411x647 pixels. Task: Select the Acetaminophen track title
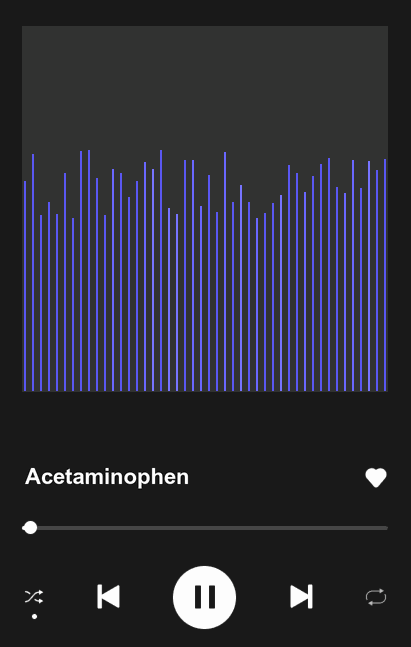tap(107, 477)
